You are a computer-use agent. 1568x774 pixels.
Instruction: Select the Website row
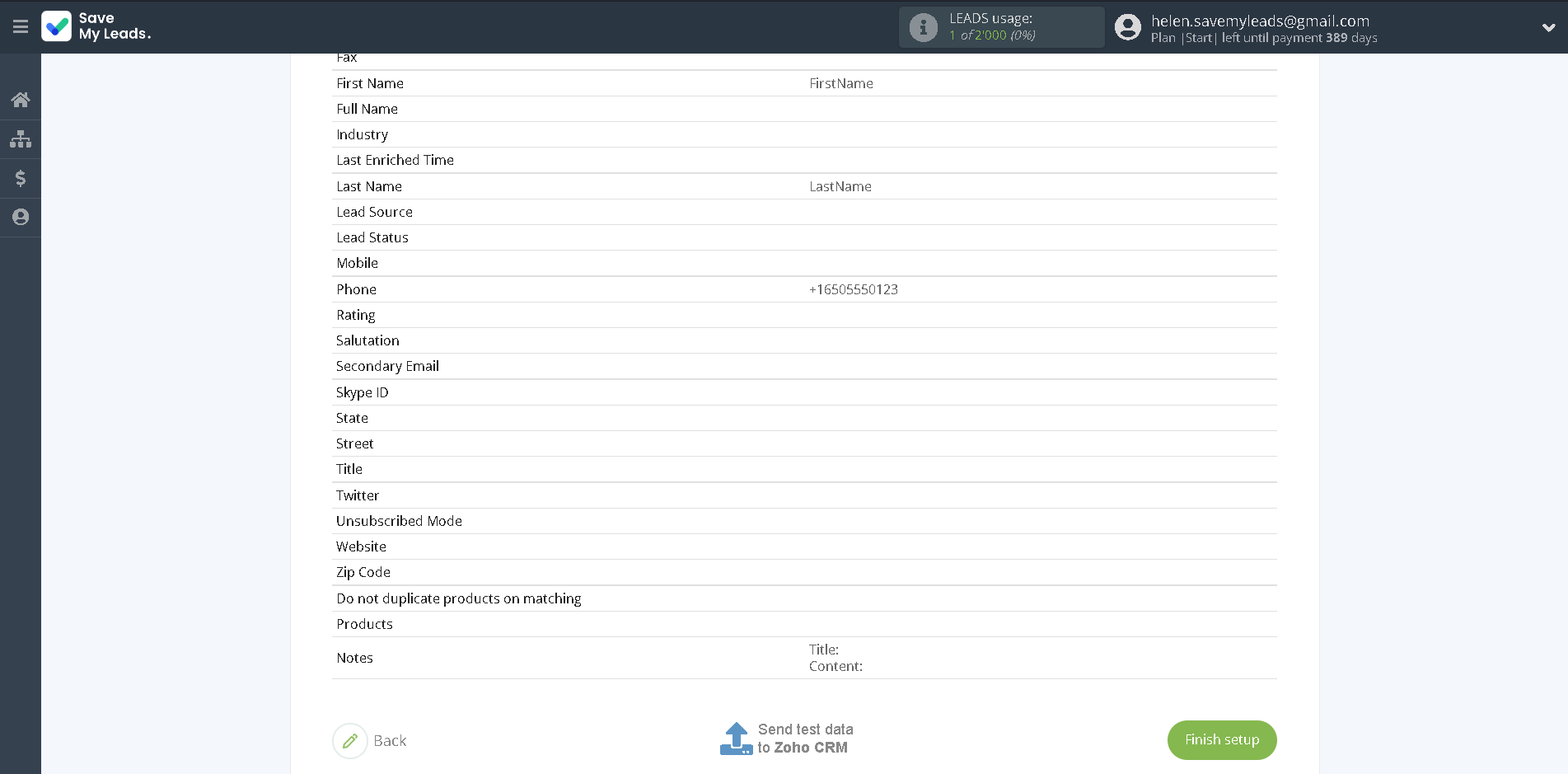(804, 546)
